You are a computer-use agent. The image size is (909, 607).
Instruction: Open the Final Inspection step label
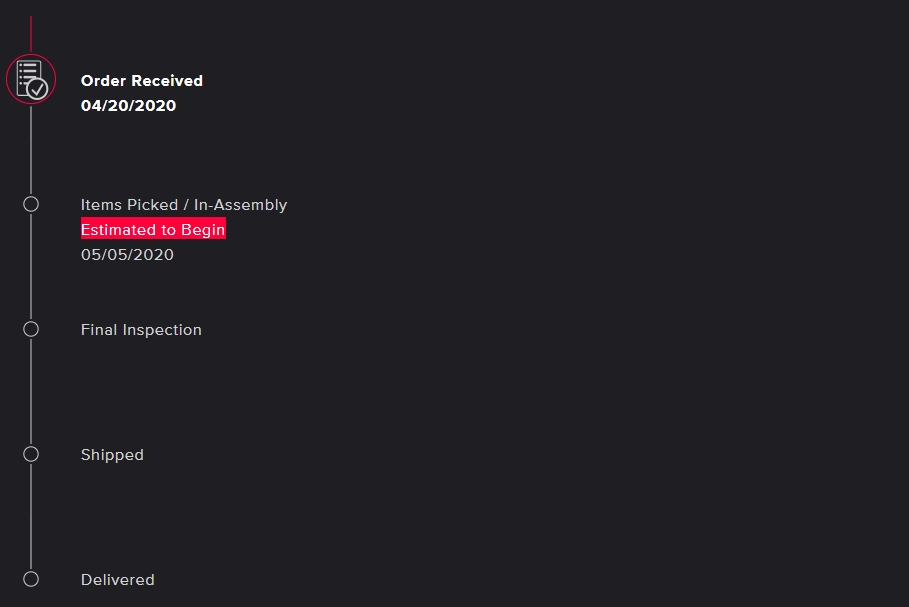pyautogui.click(x=141, y=330)
